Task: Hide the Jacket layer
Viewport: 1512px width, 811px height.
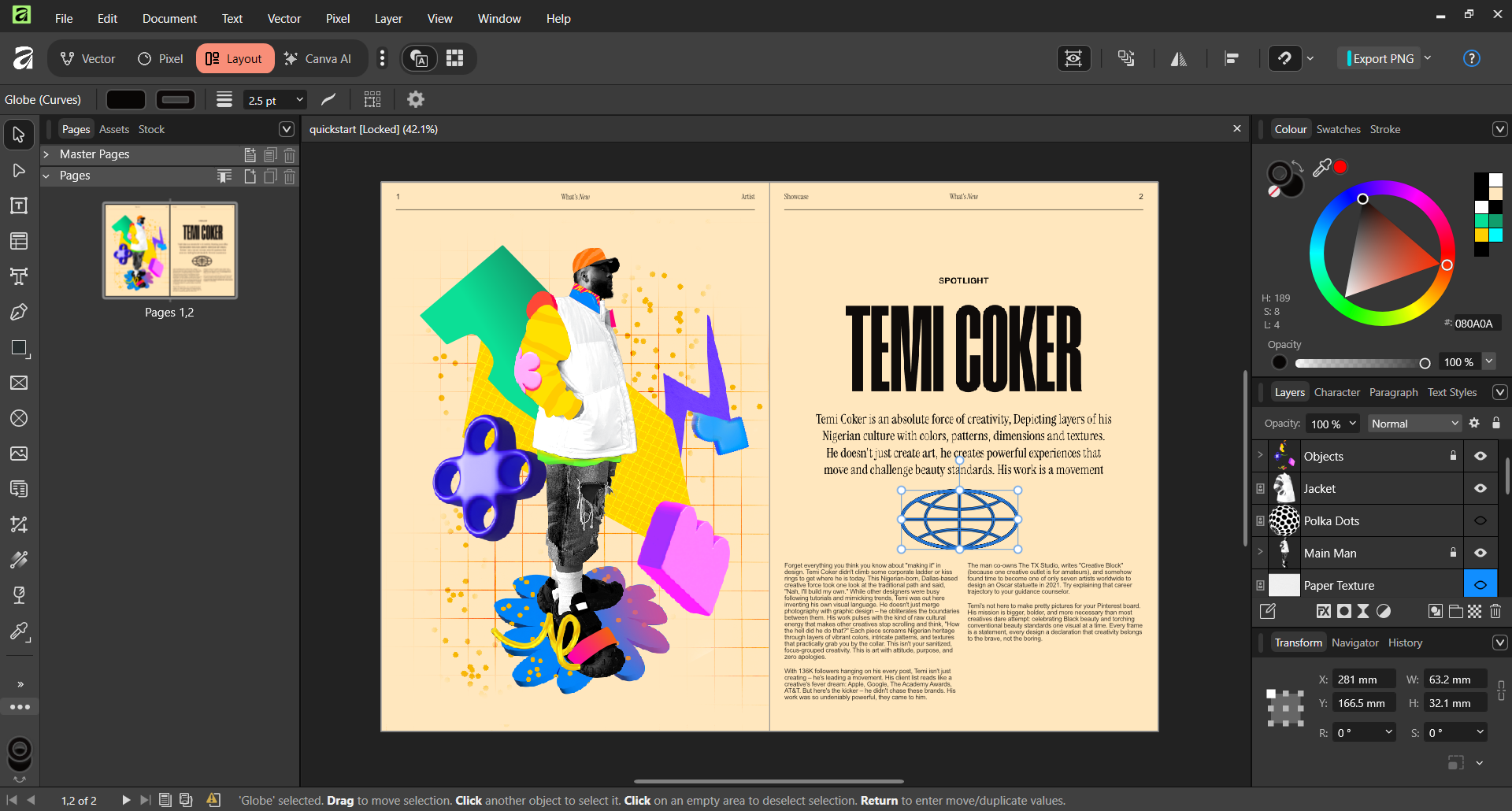Action: [1480, 488]
